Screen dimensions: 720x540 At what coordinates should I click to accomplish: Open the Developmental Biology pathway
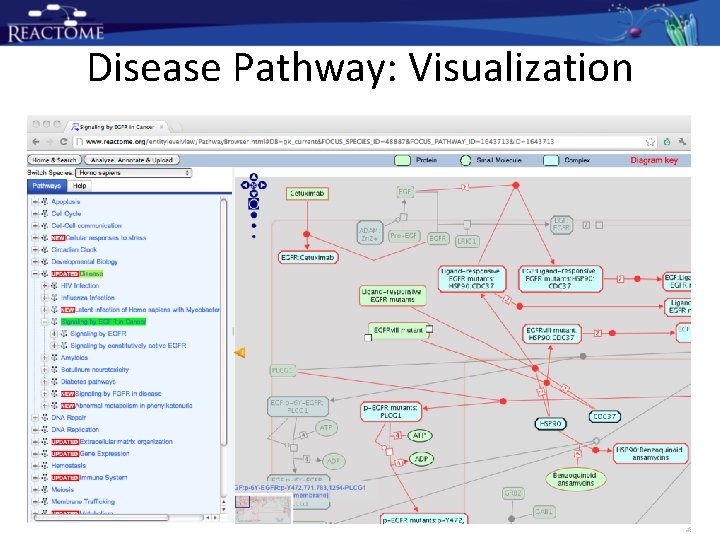click(84, 262)
